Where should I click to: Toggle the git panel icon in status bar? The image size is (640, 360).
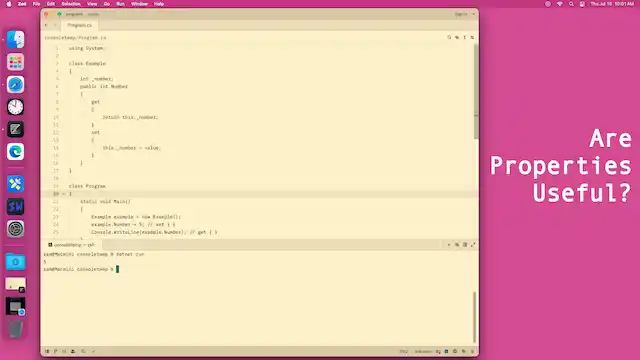56,351
